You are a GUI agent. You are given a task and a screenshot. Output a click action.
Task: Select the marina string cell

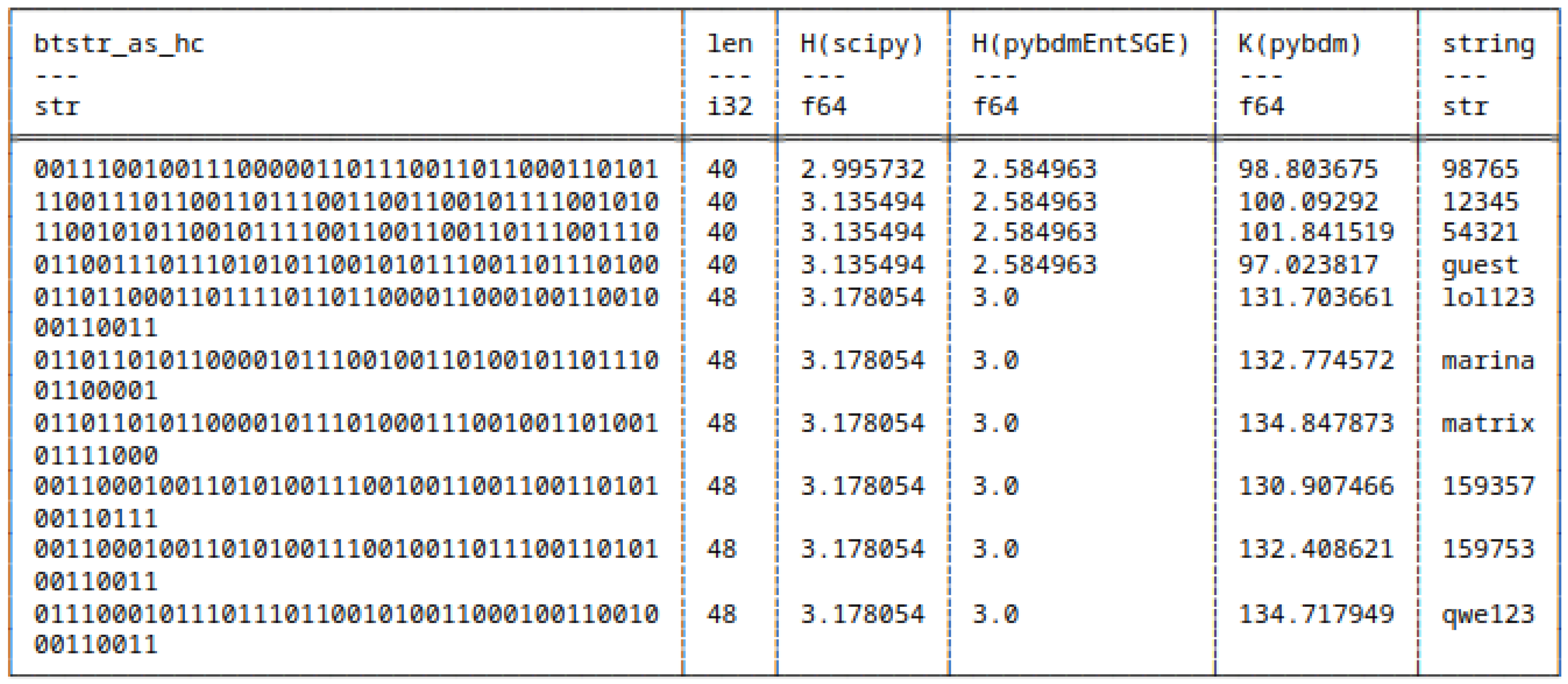click(1488, 360)
